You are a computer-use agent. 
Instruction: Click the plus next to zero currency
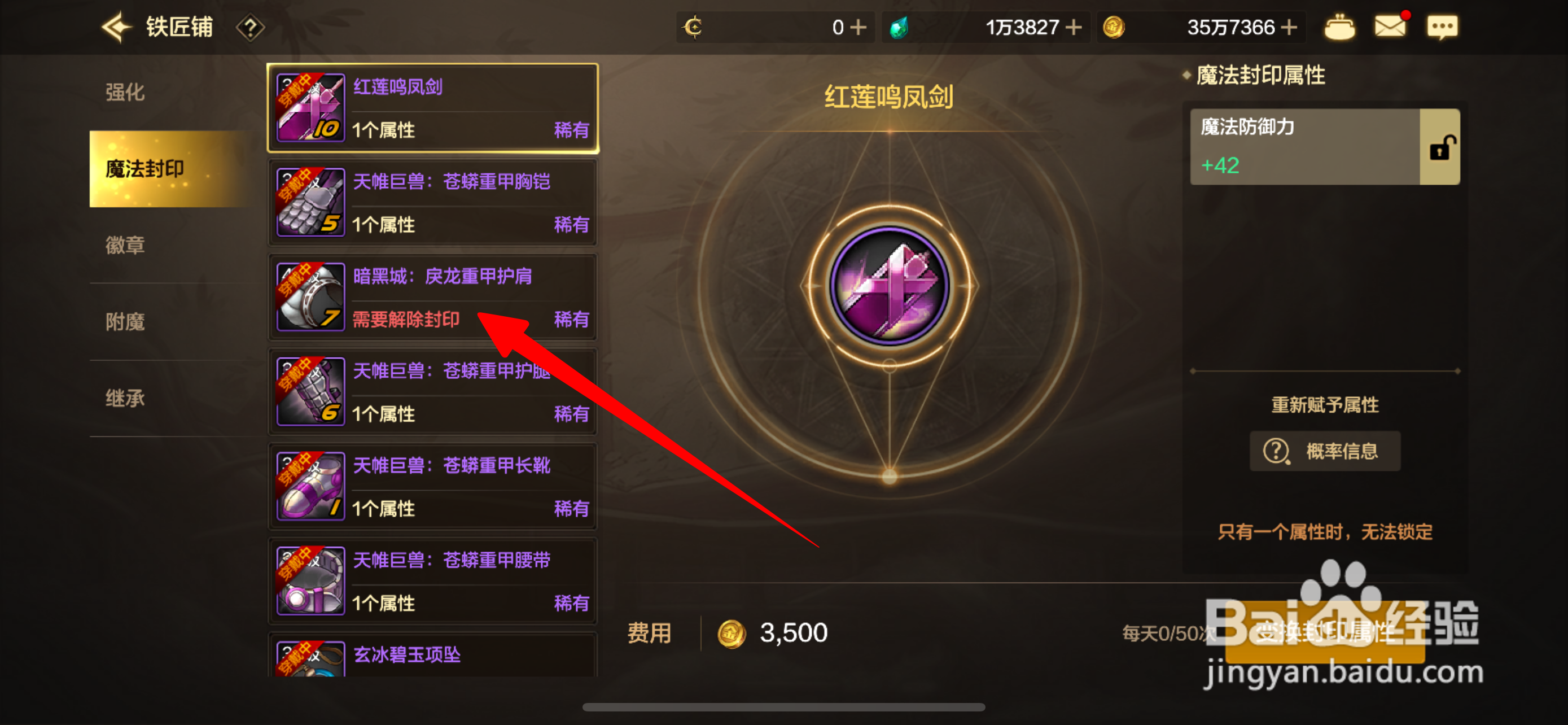(859, 28)
